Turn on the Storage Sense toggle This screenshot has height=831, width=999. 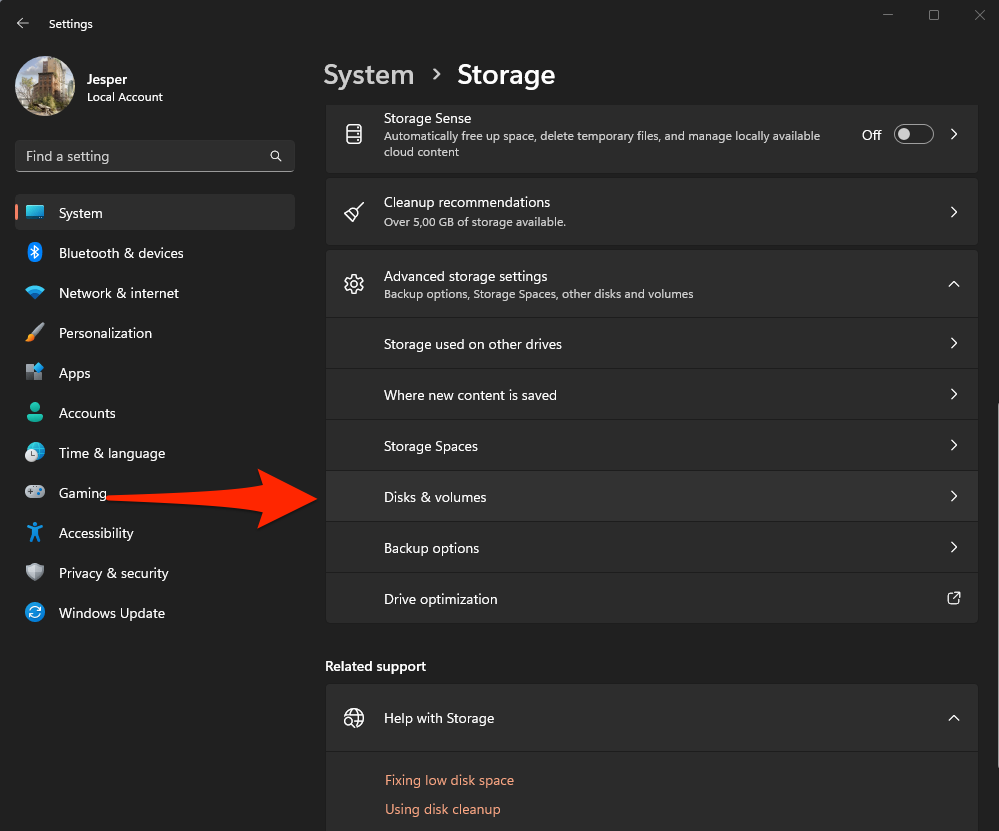913,134
